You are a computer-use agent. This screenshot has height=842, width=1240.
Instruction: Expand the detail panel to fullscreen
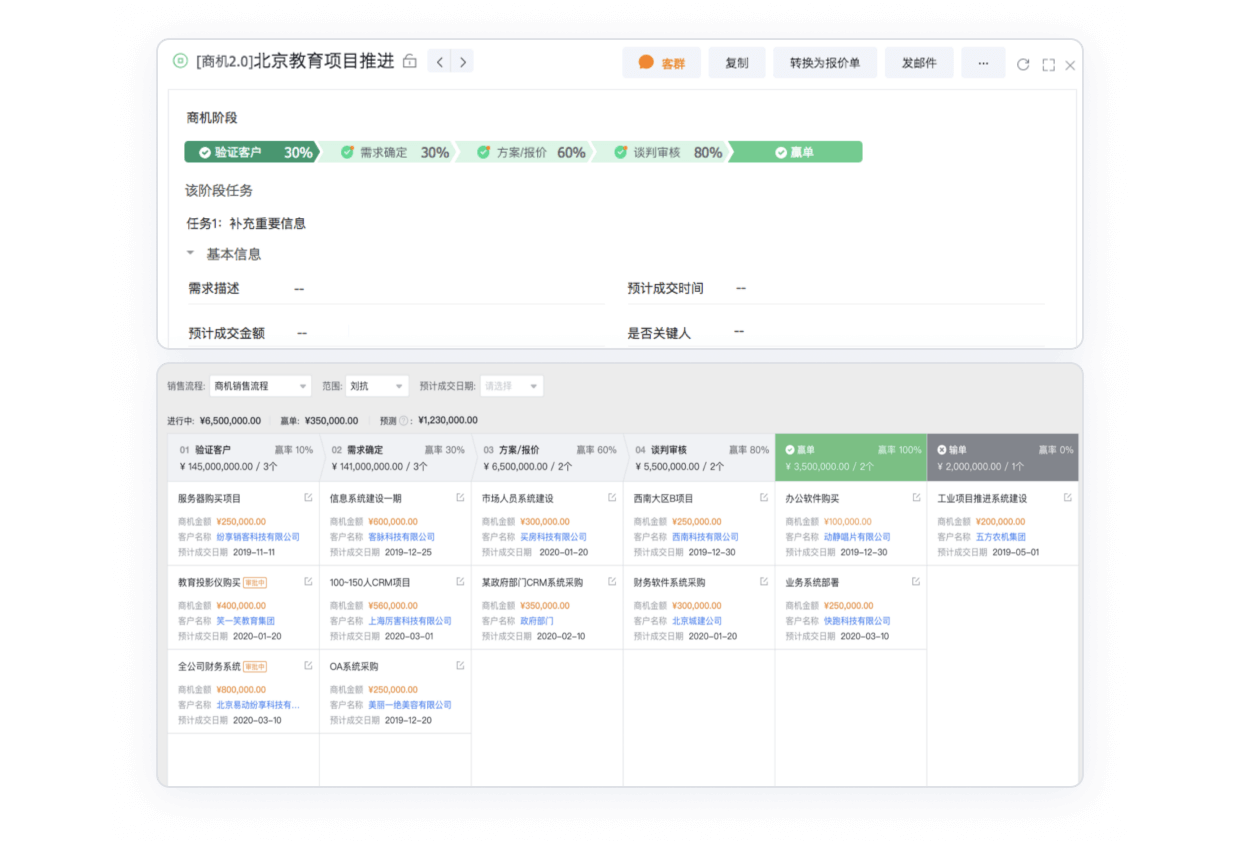point(1048,65)
